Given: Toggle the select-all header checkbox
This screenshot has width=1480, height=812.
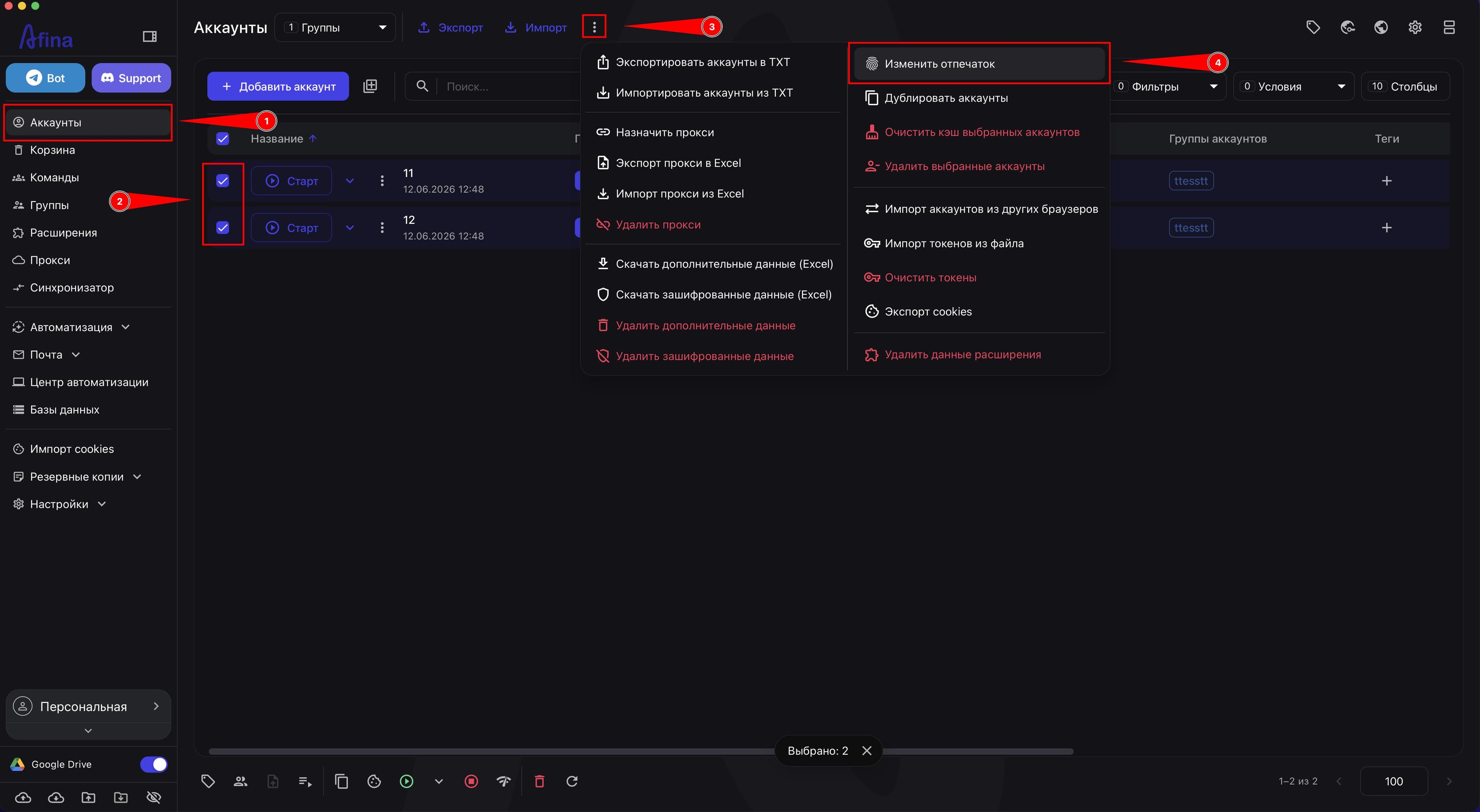Looking at the screenshot, I should point(222,138).
